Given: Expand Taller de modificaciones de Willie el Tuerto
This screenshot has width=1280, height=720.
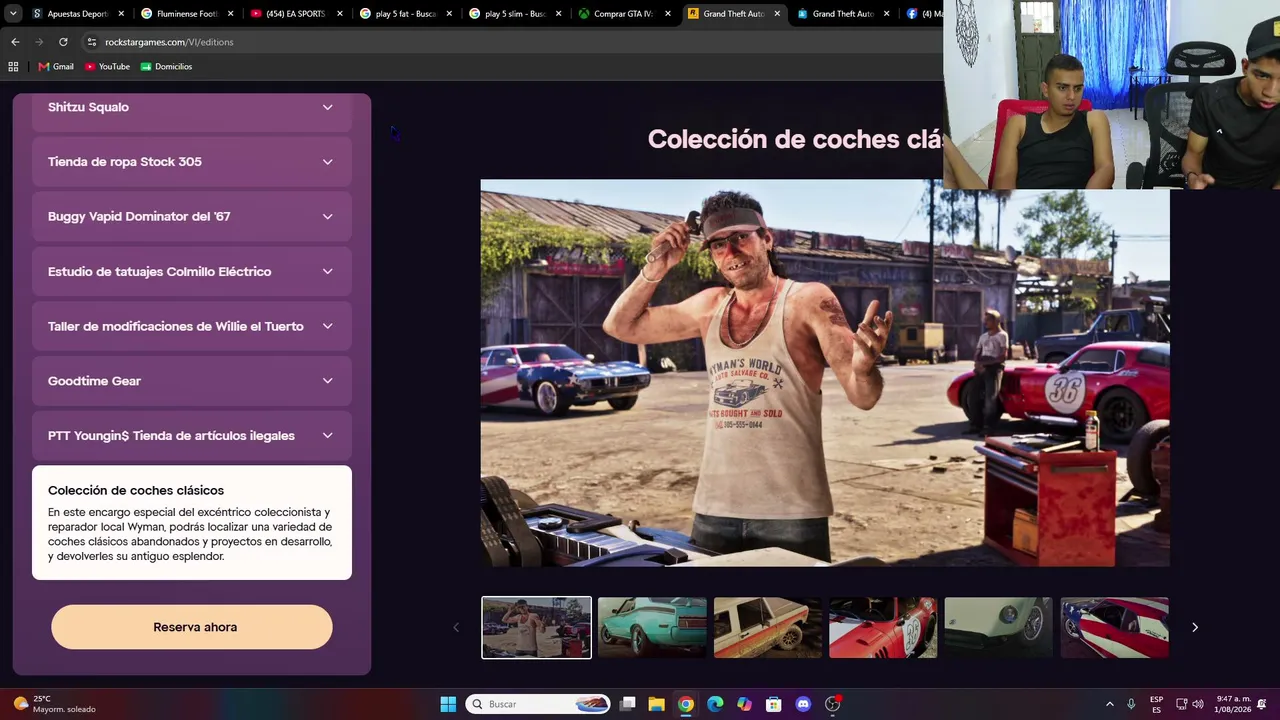Looking at the screenshot, I should tap(192, 326).
